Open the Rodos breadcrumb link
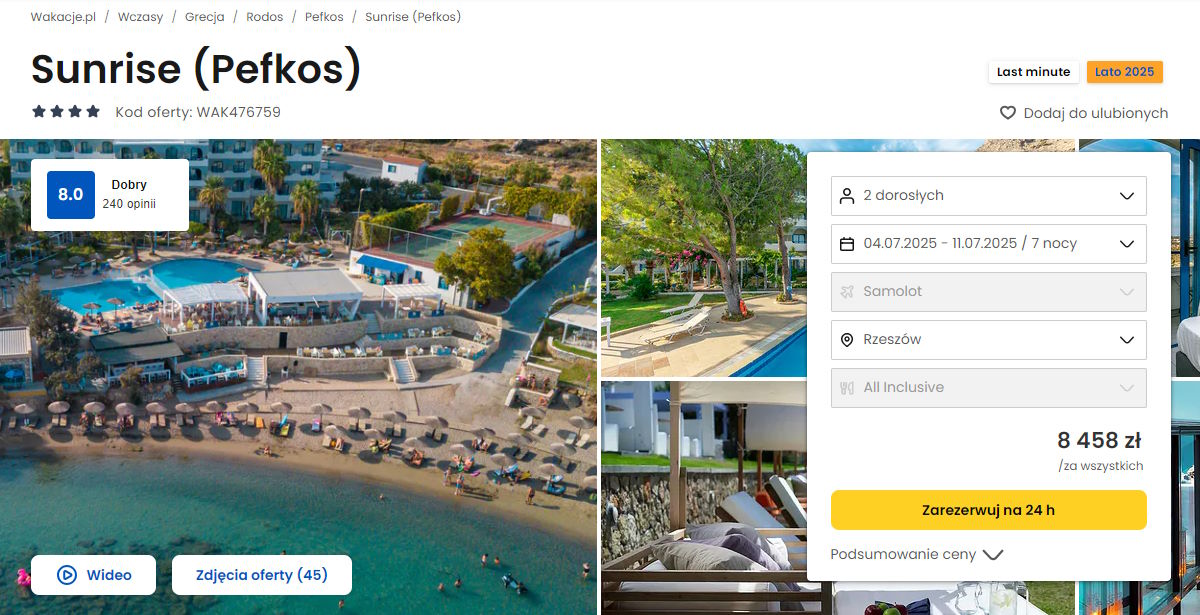The image size is (1200, 615). (x=264, y=17)
